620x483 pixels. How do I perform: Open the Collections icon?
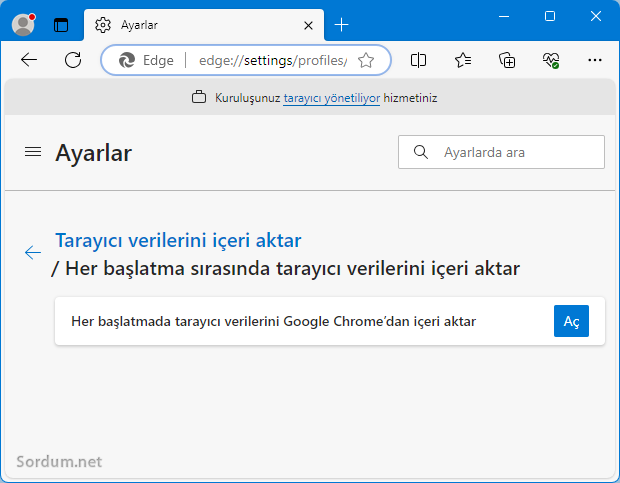[507, 60]
